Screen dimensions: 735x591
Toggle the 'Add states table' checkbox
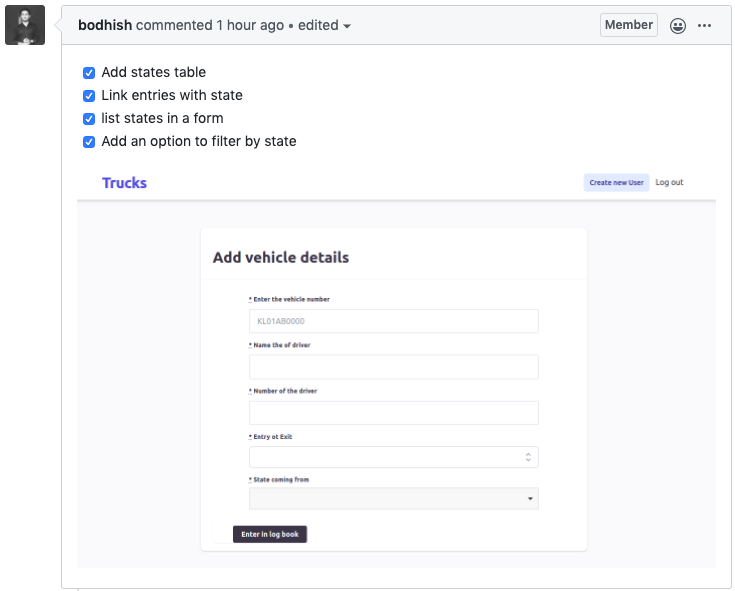(89, 73)
